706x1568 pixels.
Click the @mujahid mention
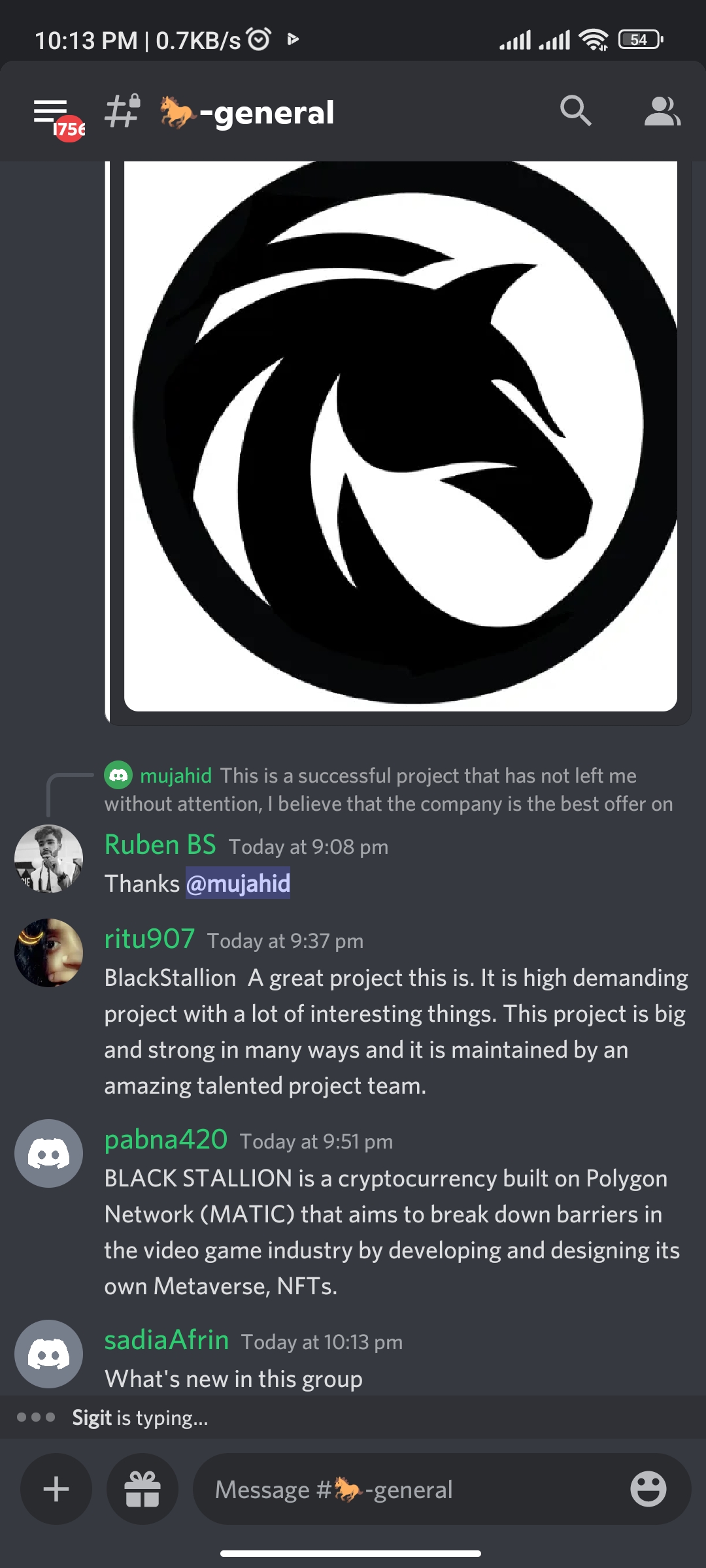[x=238, y=883]
